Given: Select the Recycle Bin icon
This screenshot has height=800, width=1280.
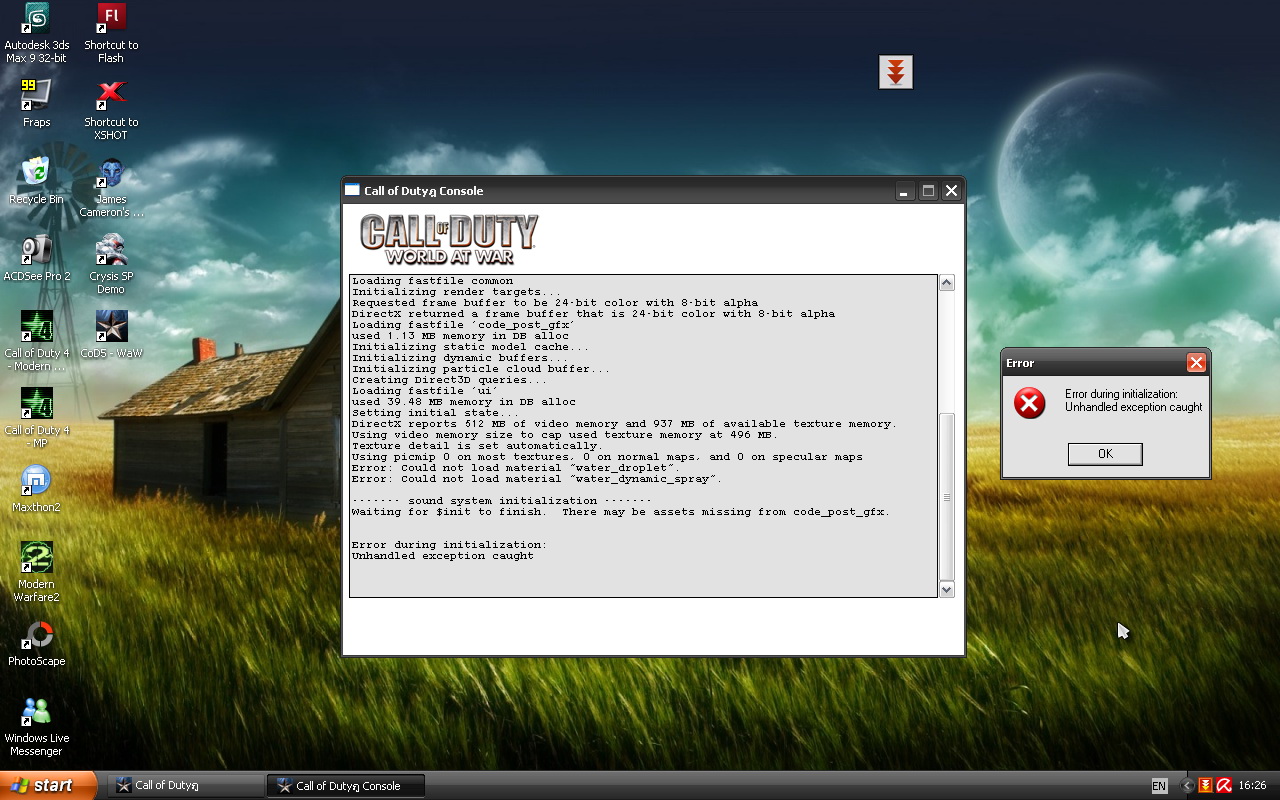Looking at the screenshot, I should (x=37, y=180).
